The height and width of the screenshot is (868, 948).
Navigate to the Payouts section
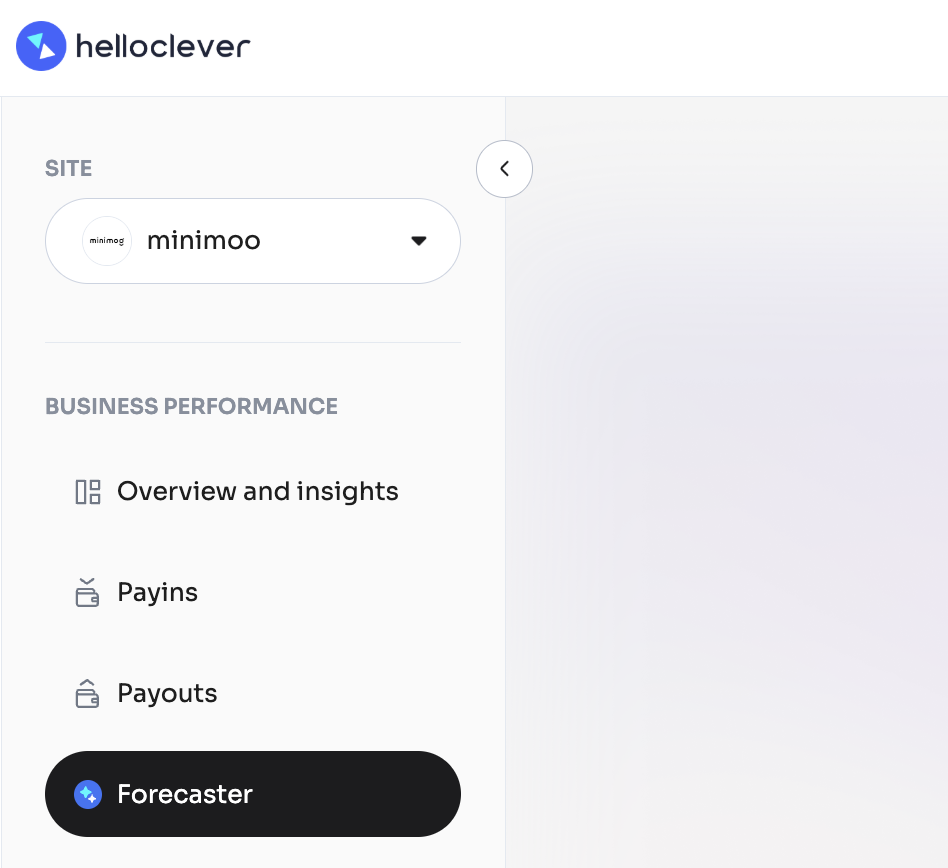(x=167, y=694)
